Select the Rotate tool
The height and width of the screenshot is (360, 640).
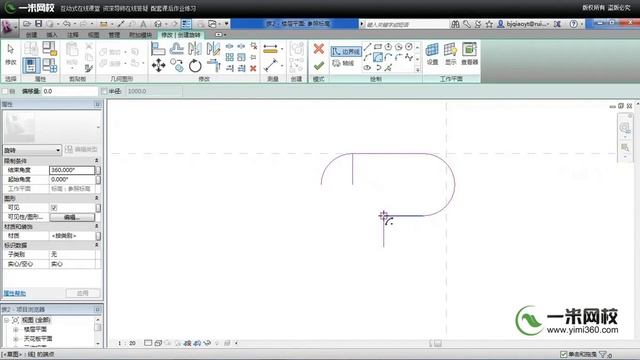(195, 65)
